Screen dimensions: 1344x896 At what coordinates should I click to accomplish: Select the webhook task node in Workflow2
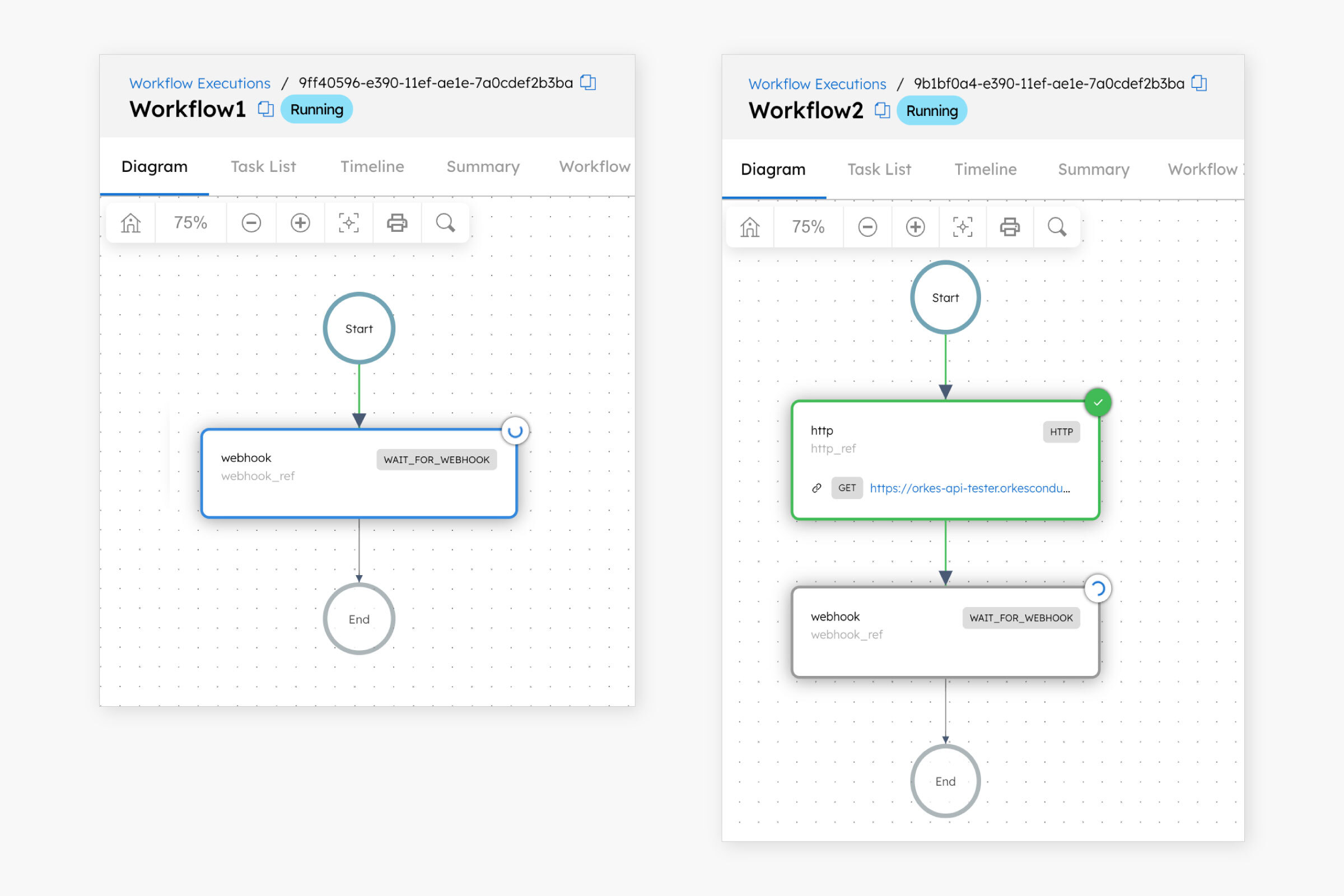945,632
